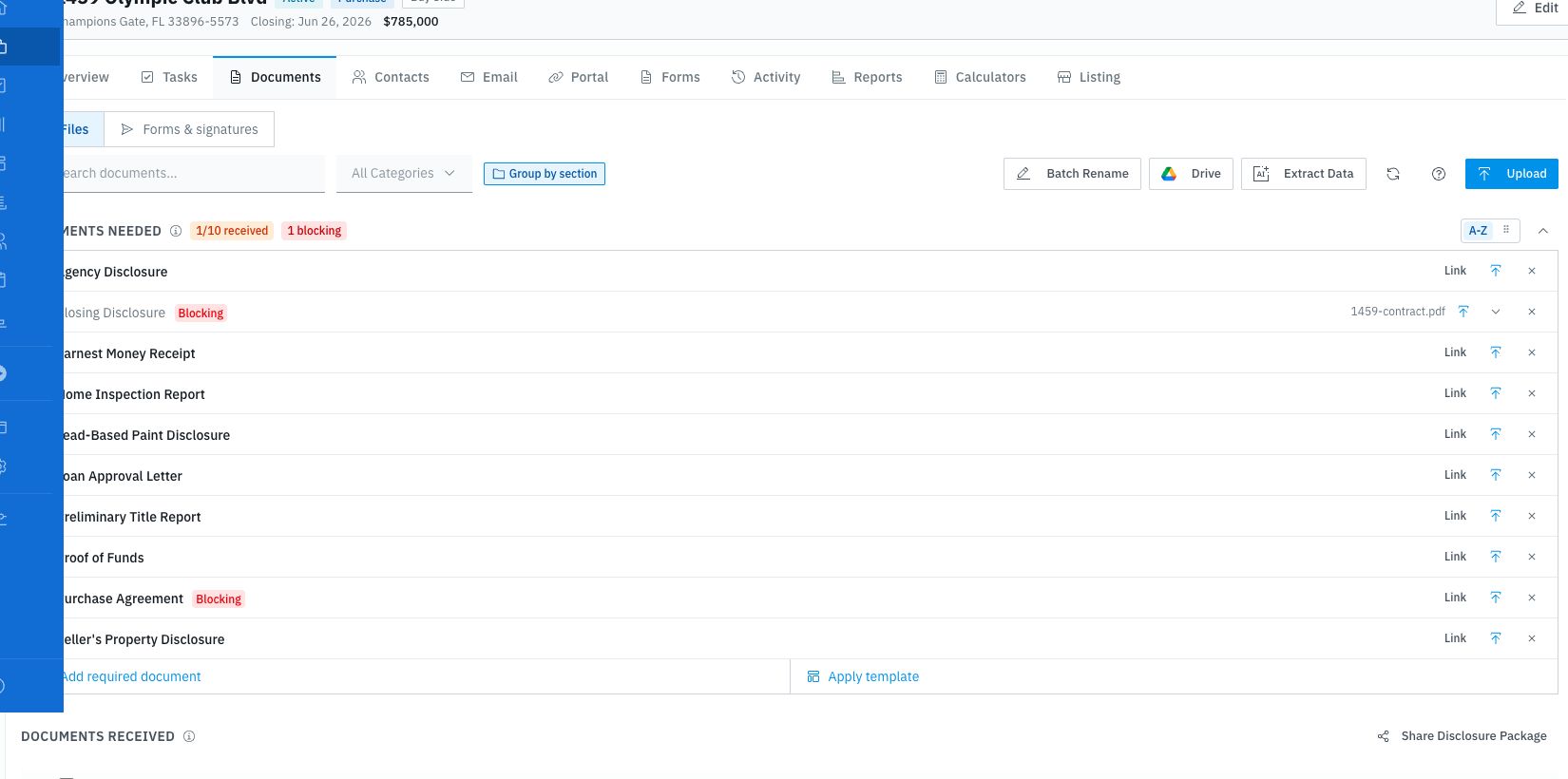Click Link for Seller's Property Disclosure
Image resolution: width=1568 pixels, height=779 pixels.
point(1455,638)
